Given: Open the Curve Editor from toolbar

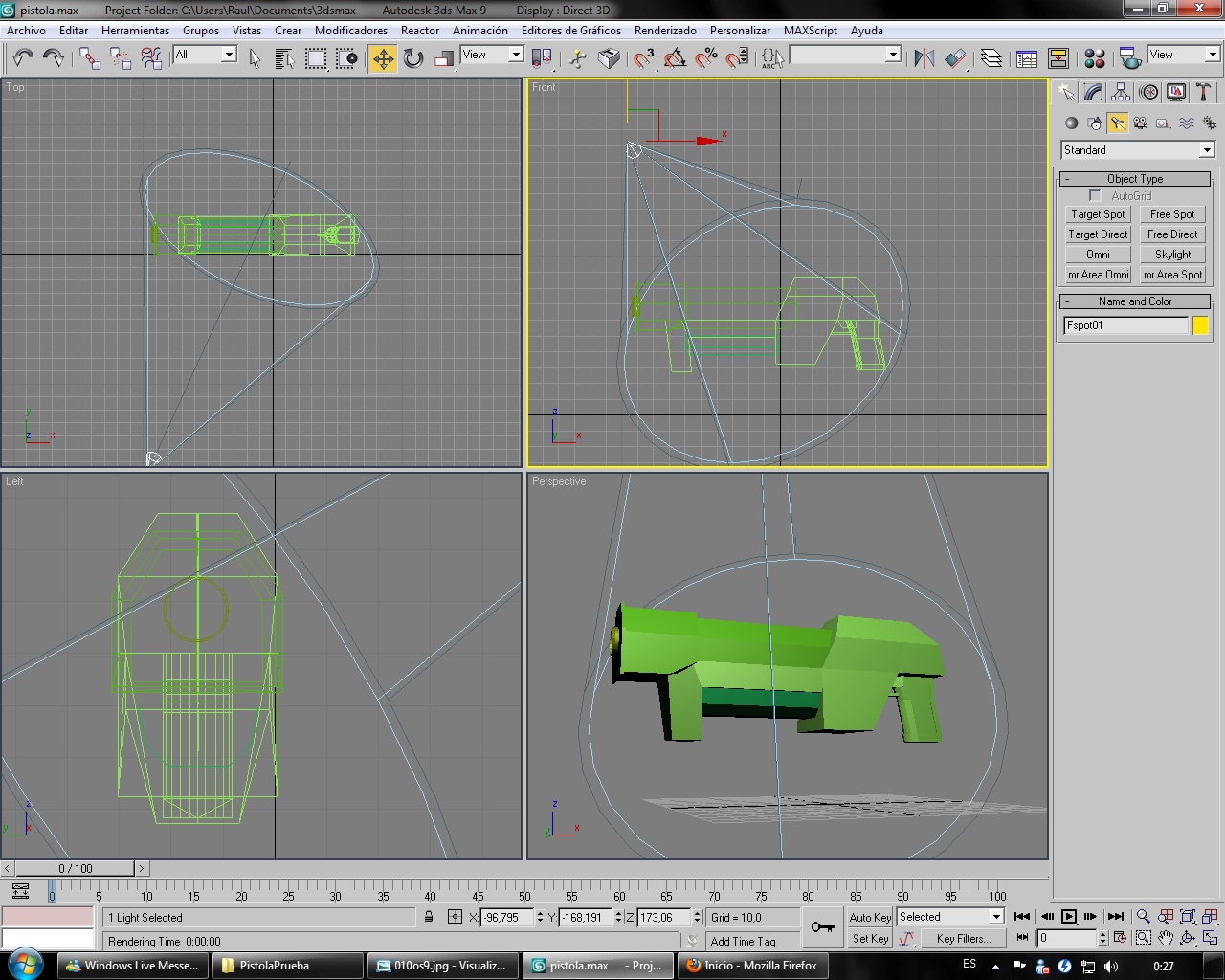Looking at the screenshot, I should pyautogui.click(x=1027, y=58).
